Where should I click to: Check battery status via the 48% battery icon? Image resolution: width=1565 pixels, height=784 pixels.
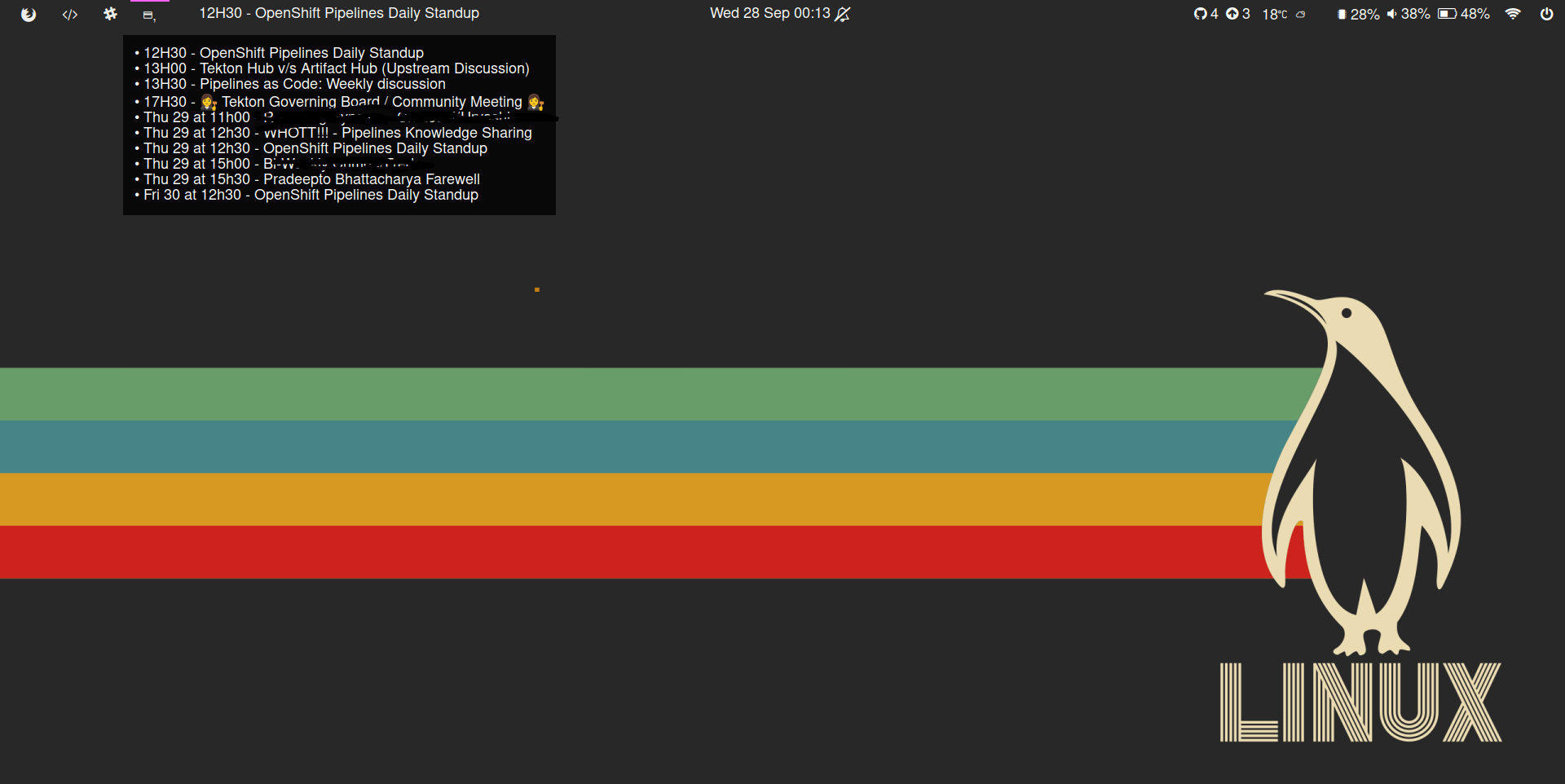coord(1448,14)
